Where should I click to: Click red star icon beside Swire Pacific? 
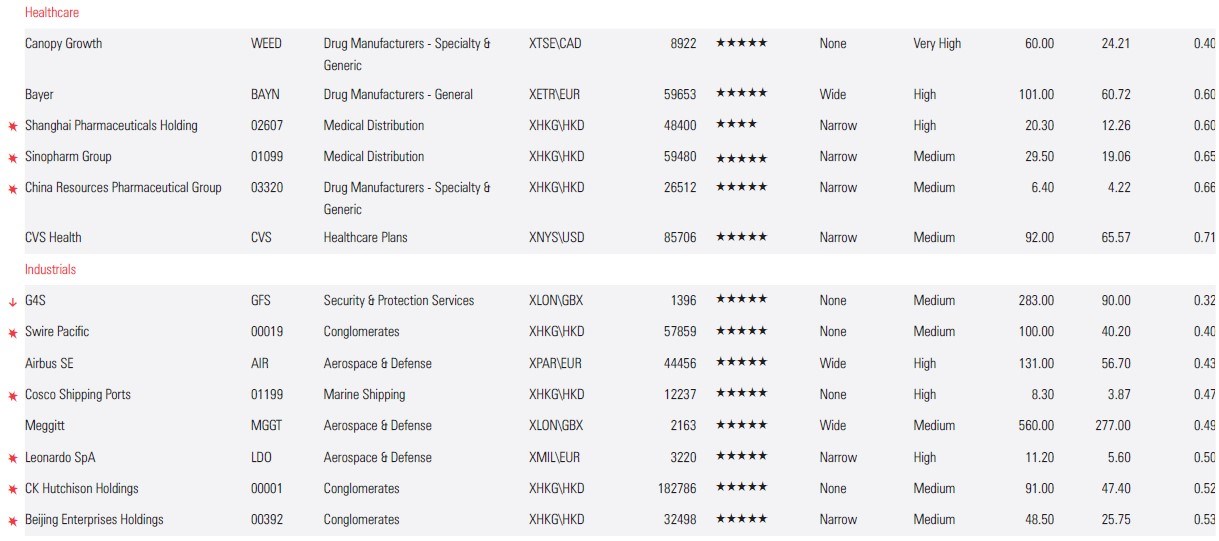point(13,333)
